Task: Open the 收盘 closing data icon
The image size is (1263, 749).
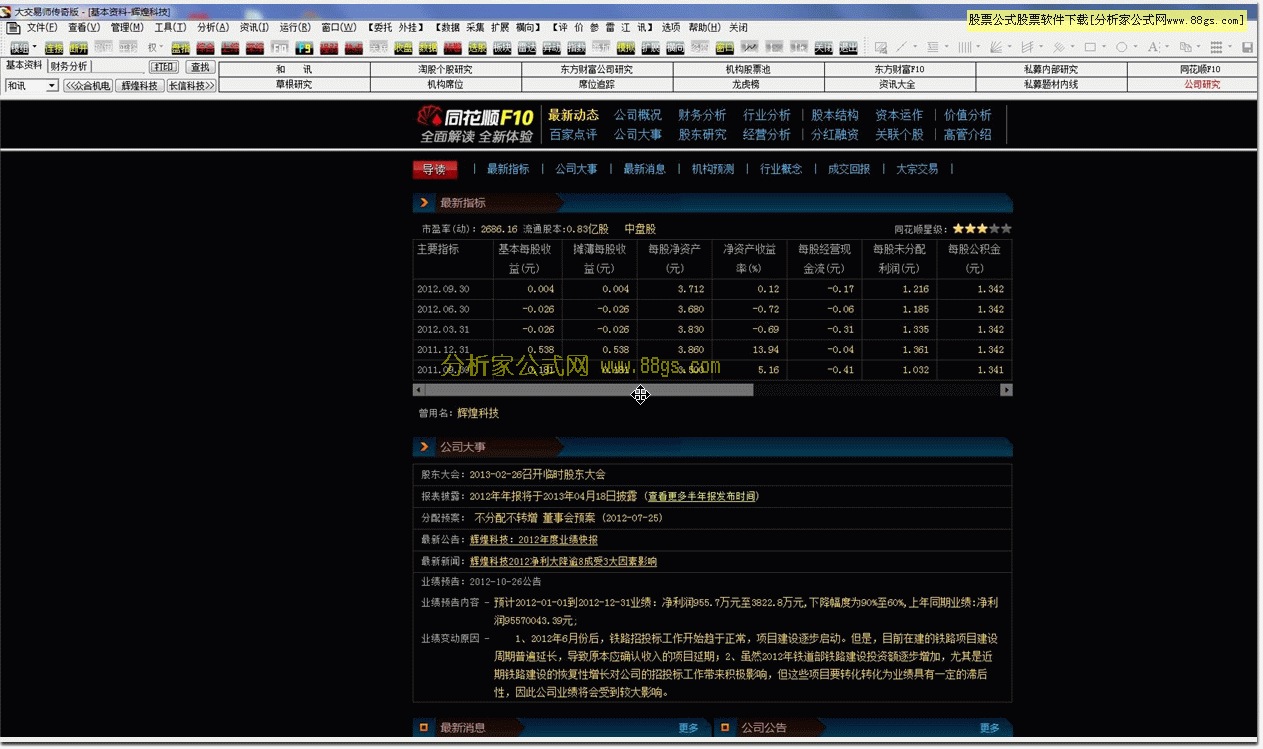Action: click(x=403, y=47)
